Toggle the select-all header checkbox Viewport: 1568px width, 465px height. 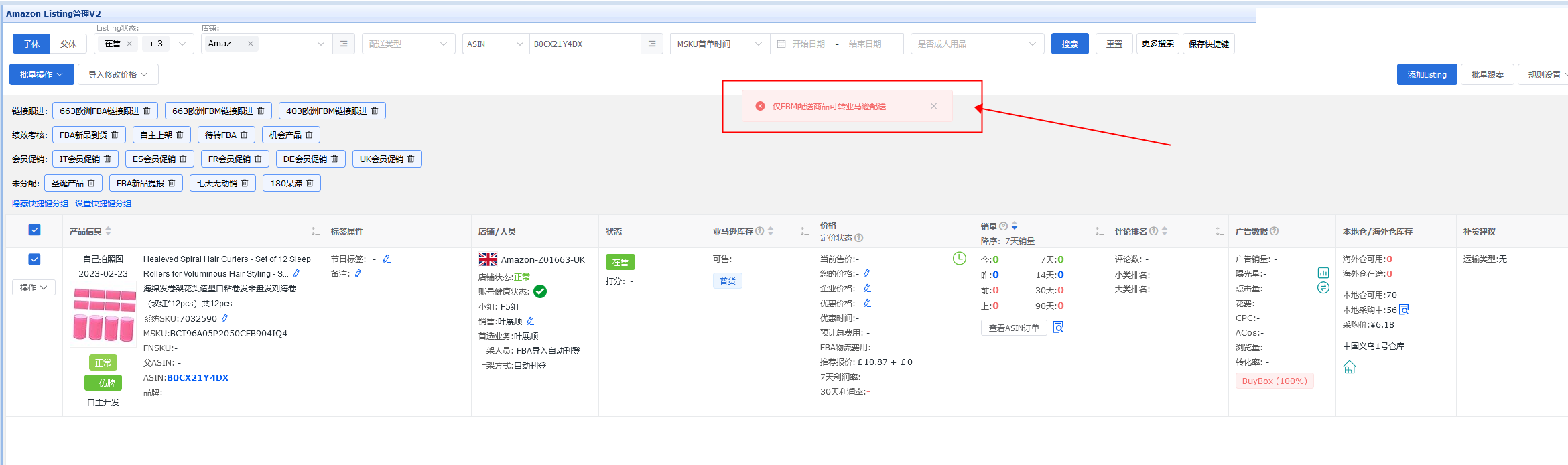coord(35,230)
